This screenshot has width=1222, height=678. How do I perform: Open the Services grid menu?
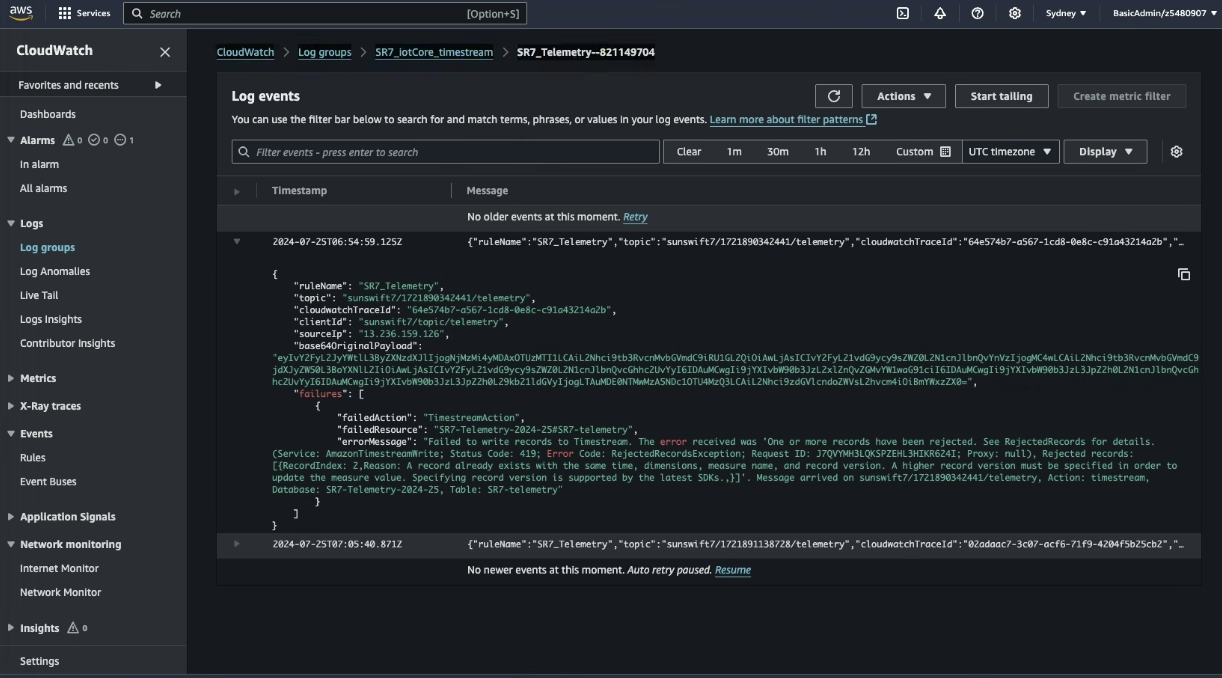84,13
